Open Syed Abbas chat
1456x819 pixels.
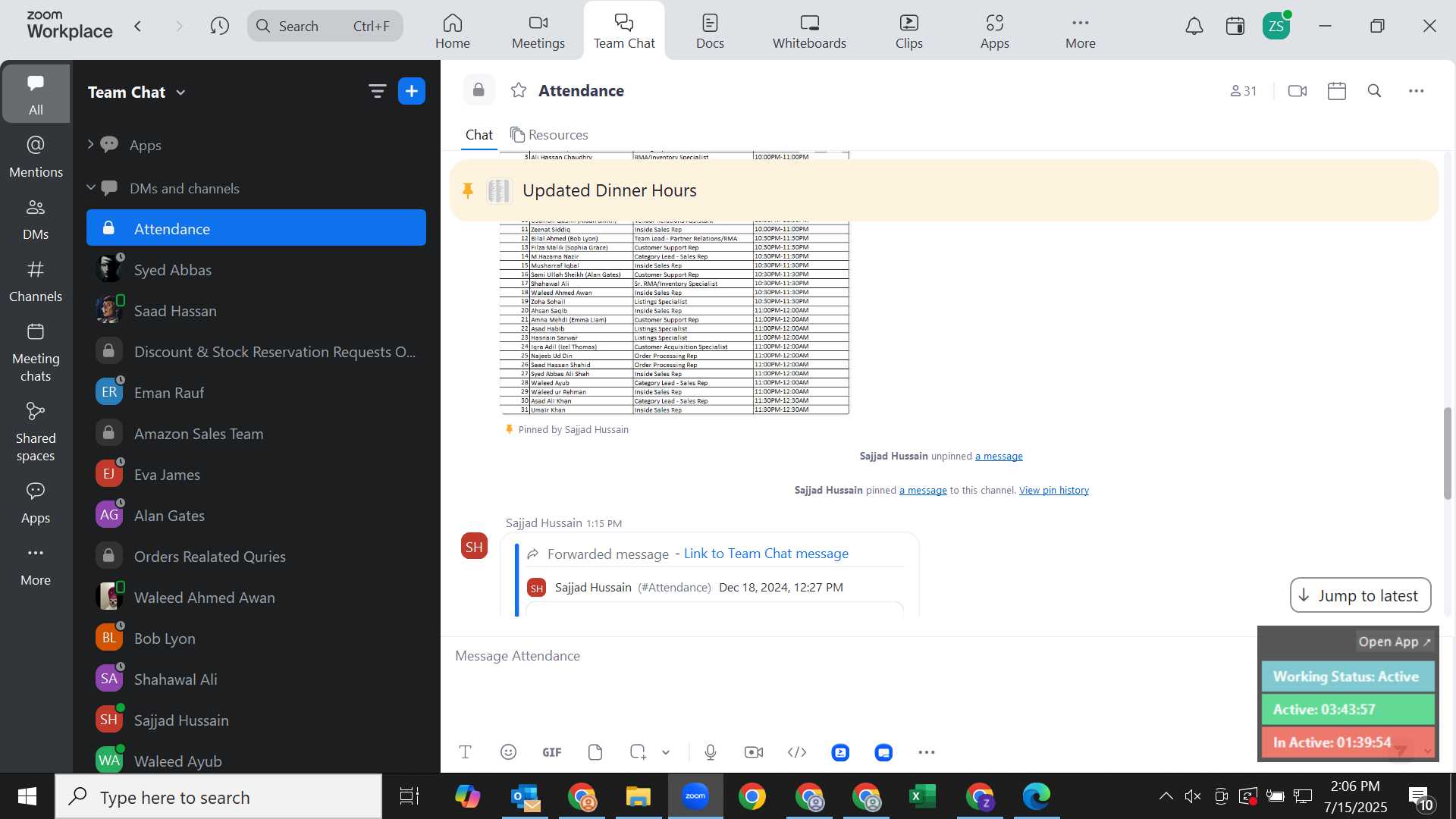tap(256, 270)
